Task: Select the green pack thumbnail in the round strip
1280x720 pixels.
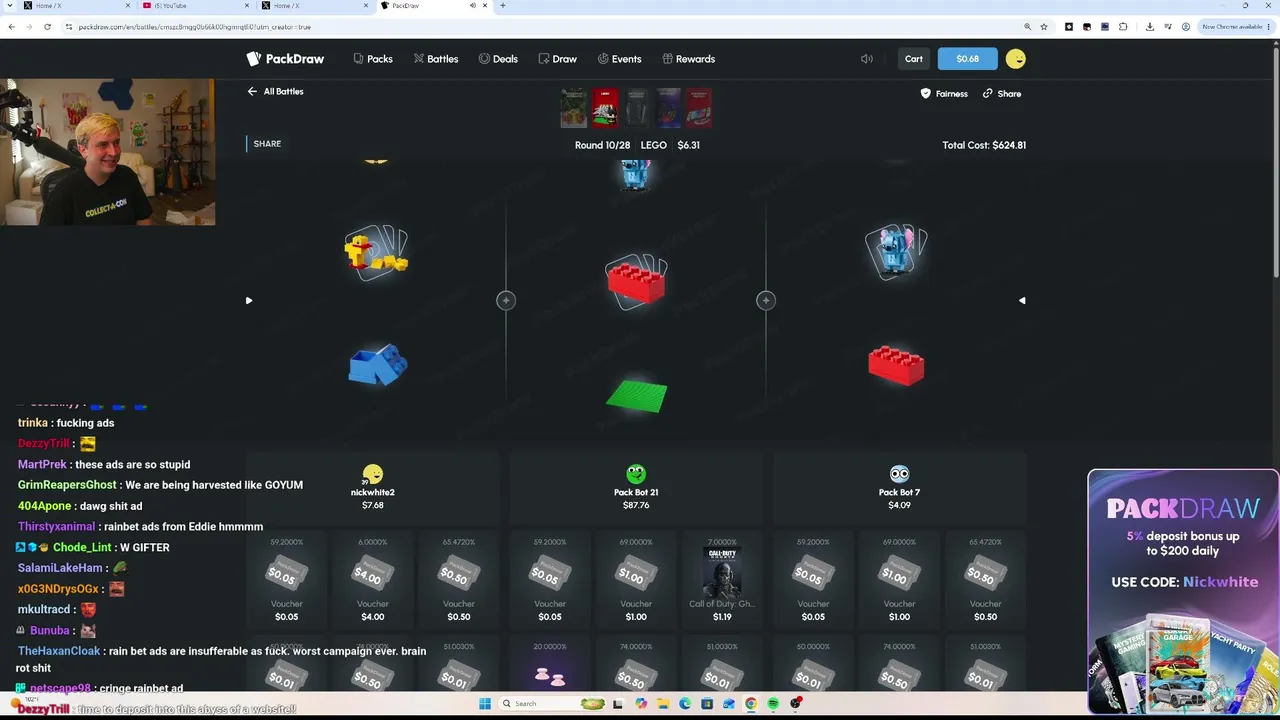Action: [574, 108]
